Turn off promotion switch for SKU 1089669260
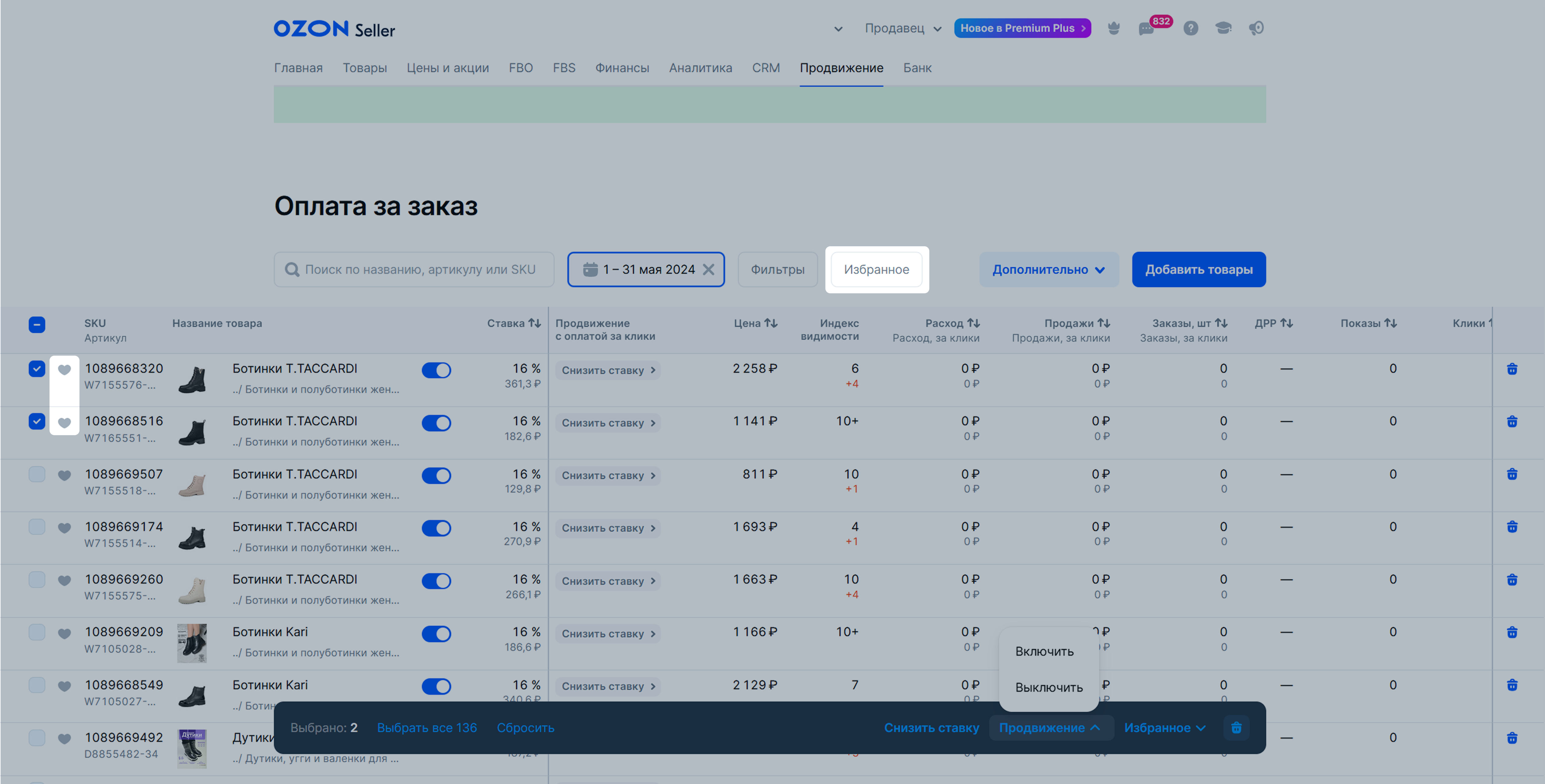Screen dimensions: 1545x784 (x=436, y=581)
